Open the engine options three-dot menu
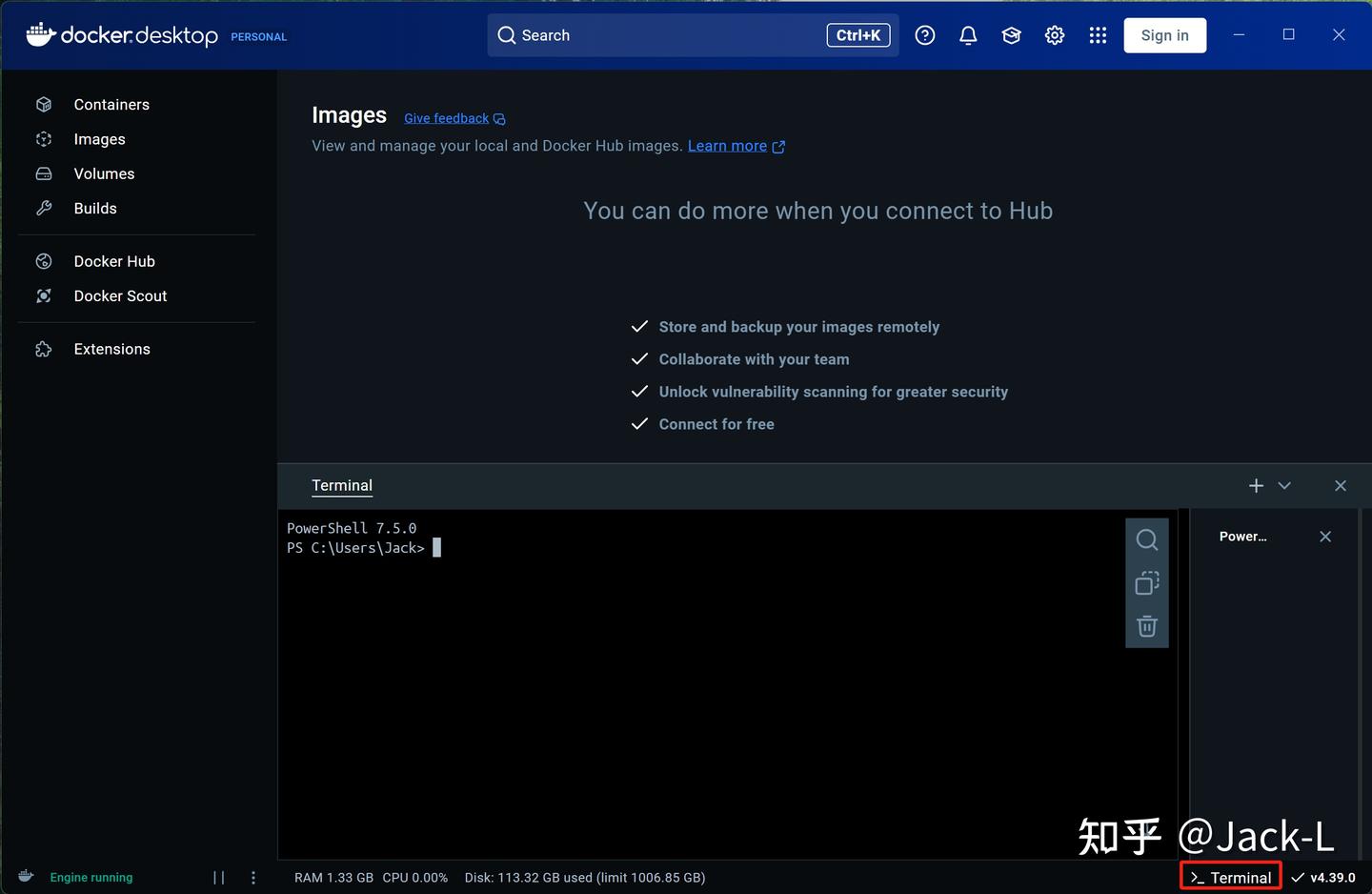This screenshot has width=1372, height=894. pos(253,878)
